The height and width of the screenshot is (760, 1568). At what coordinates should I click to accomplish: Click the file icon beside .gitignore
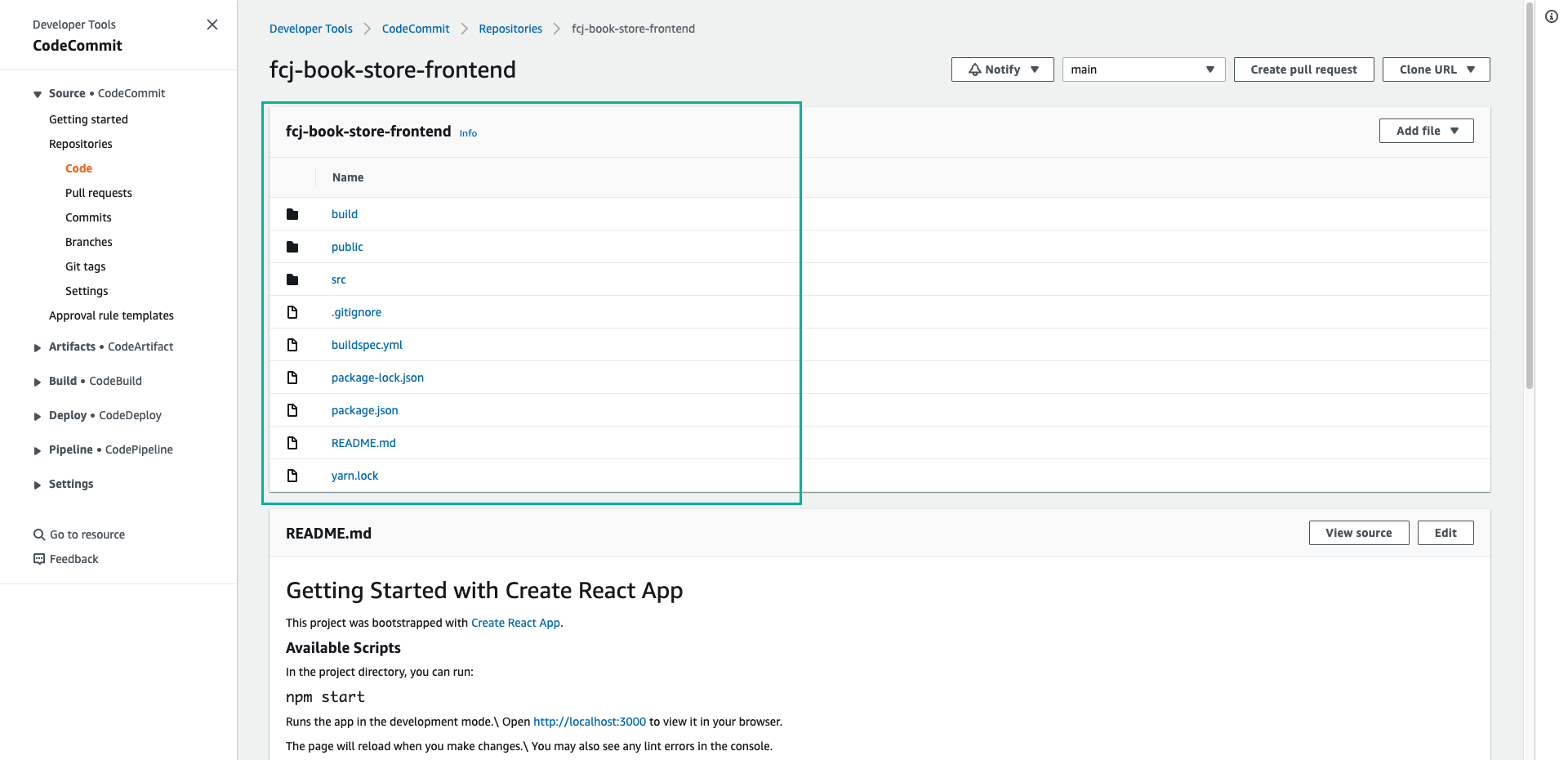click(x=292, y=312)
